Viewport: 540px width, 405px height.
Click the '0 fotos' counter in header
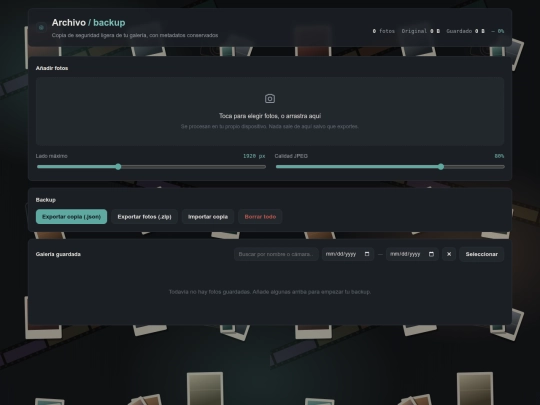[384, 31]
